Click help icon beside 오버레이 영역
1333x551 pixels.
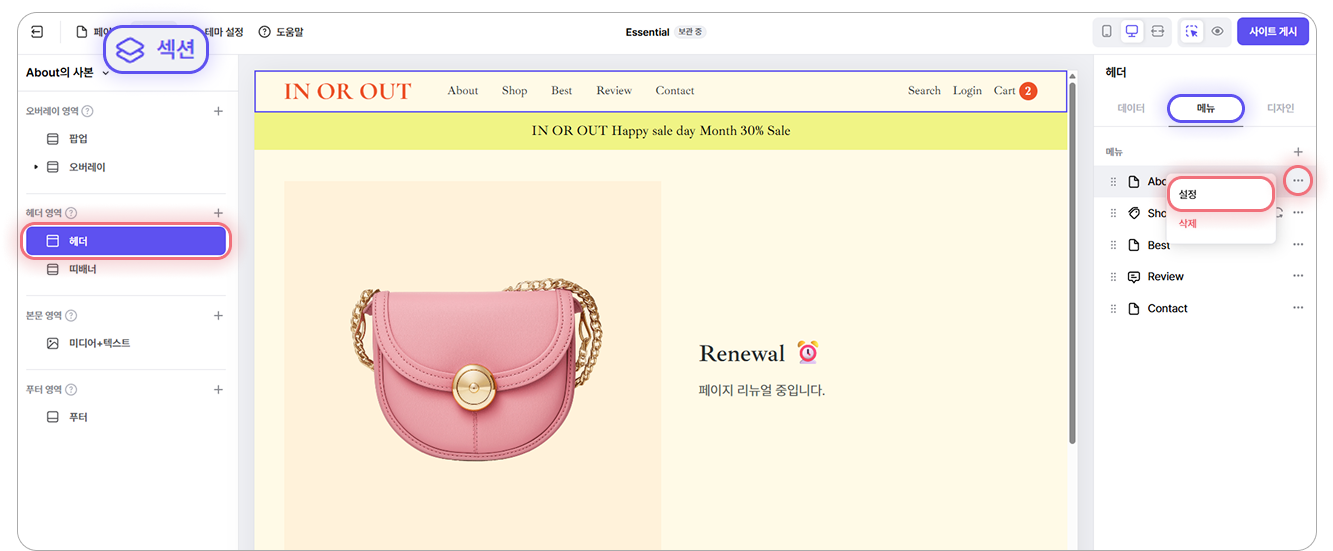[87, 111]
